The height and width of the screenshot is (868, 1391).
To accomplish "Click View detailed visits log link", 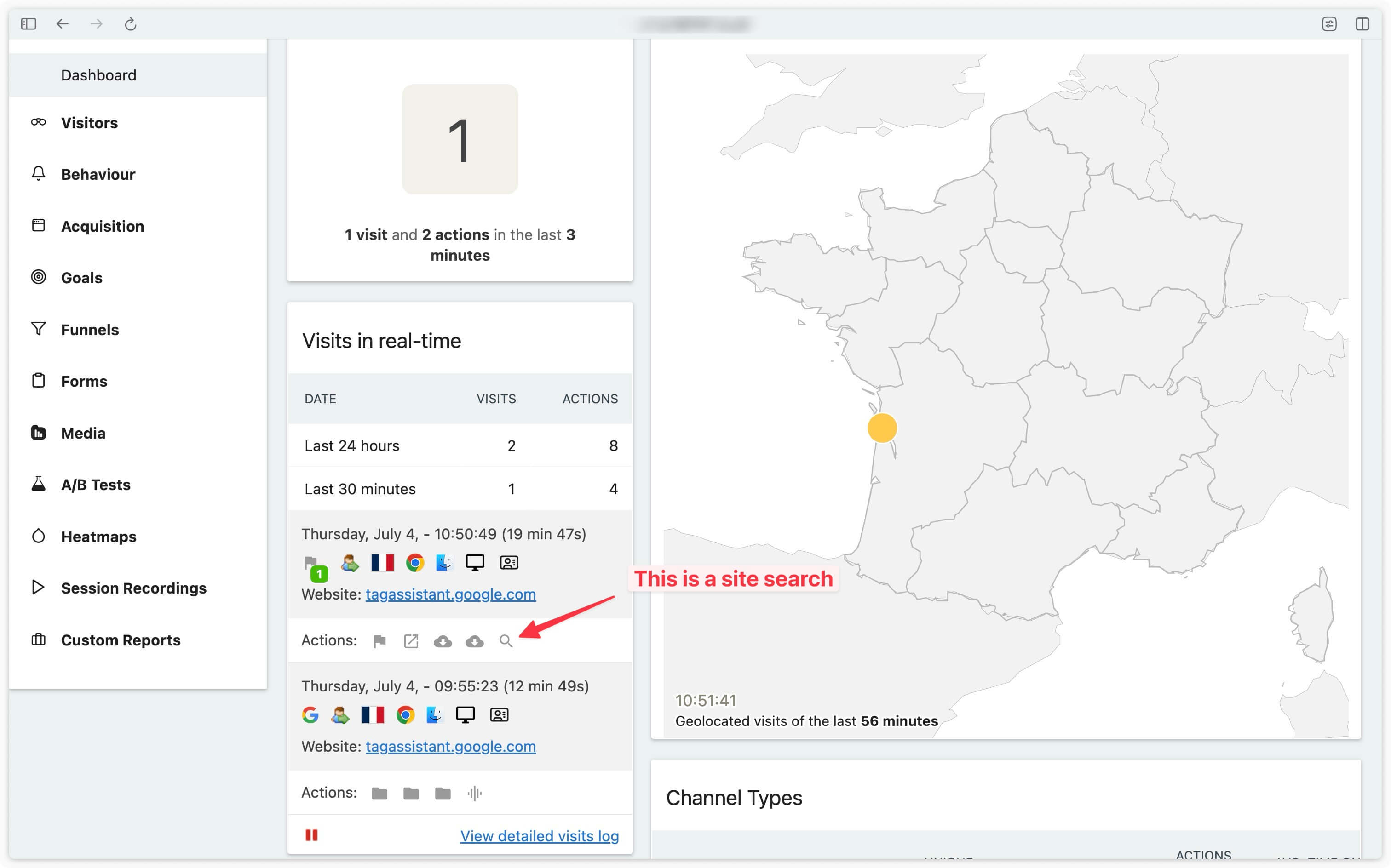I will 539,834.
